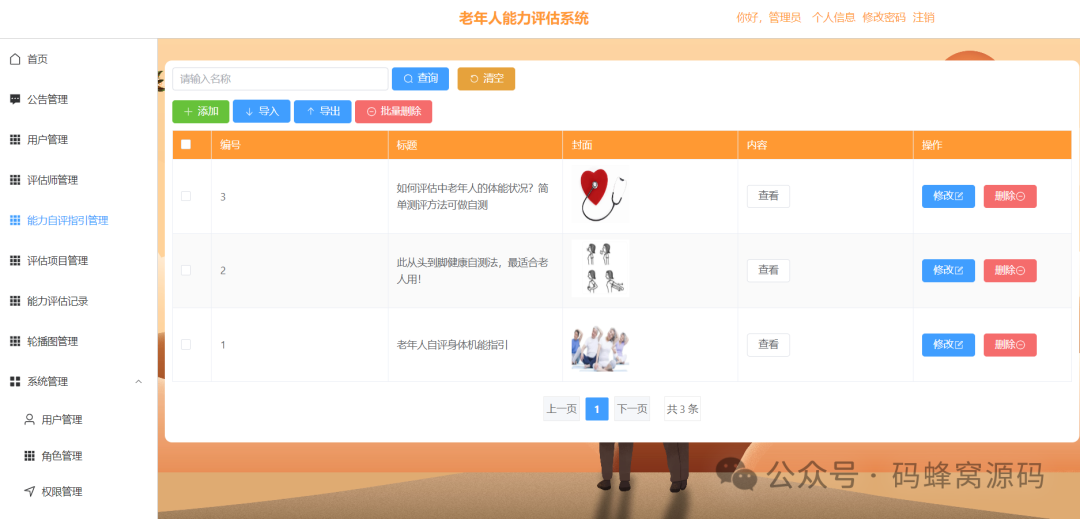The height and width of the screenshot is (519, 1080).
Task: Click 修改 button for row 3
Action: click(x=948, y=196)
